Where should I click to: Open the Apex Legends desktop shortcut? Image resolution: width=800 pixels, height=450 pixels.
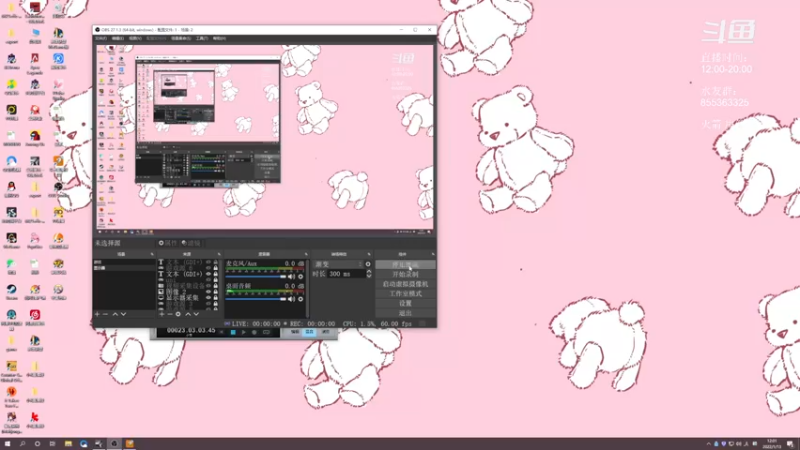tap(35, 63)
